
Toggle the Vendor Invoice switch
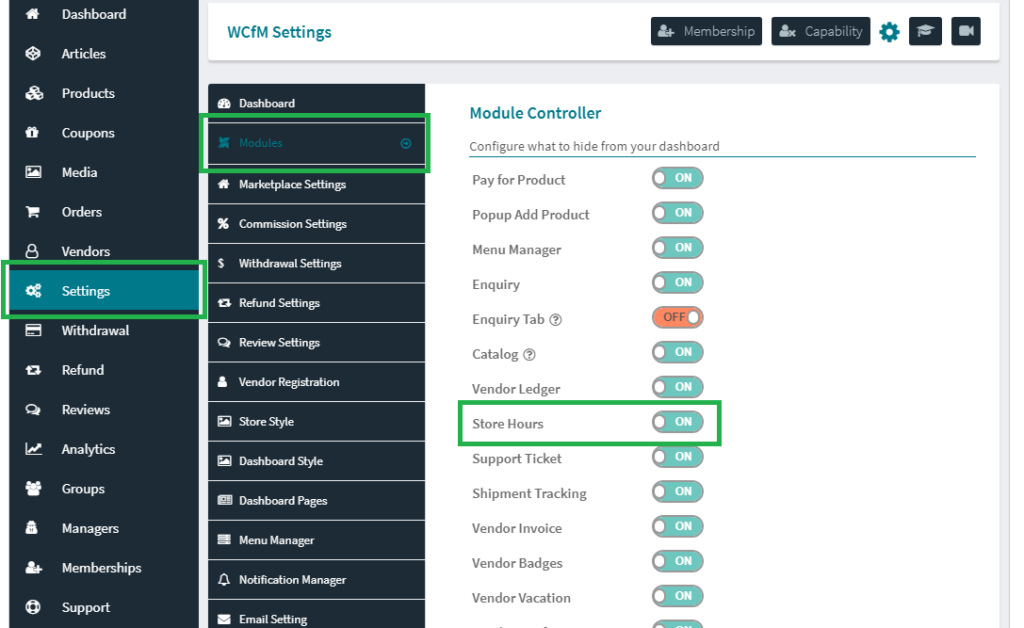click(677, 526)
